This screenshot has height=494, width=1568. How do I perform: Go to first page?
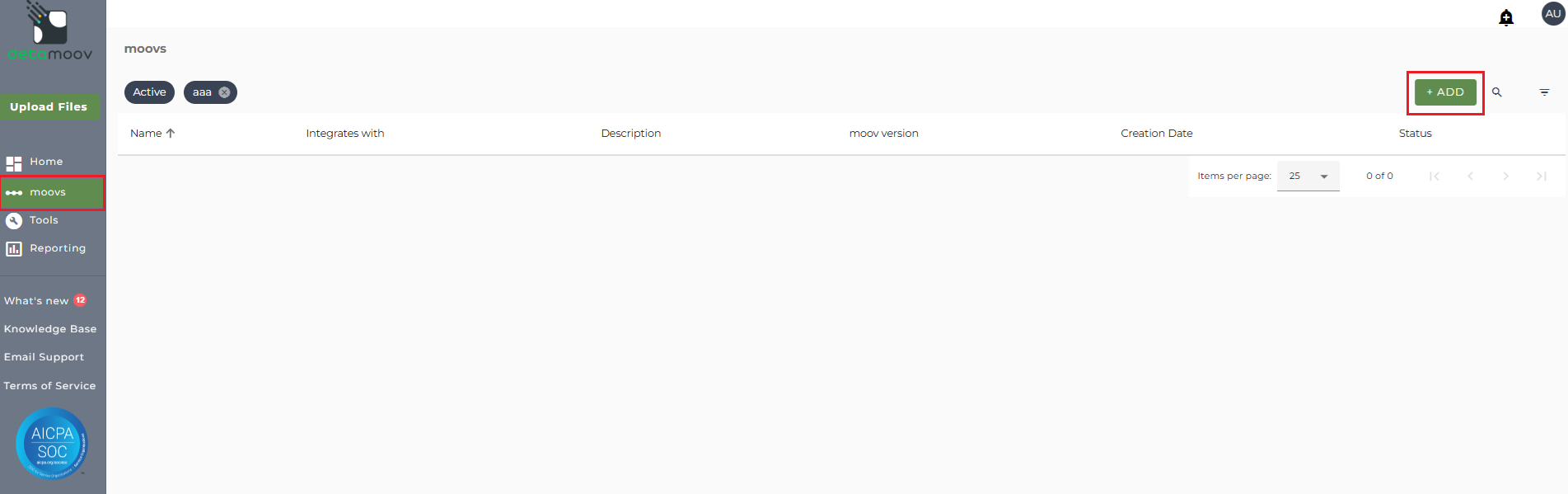1435,176
